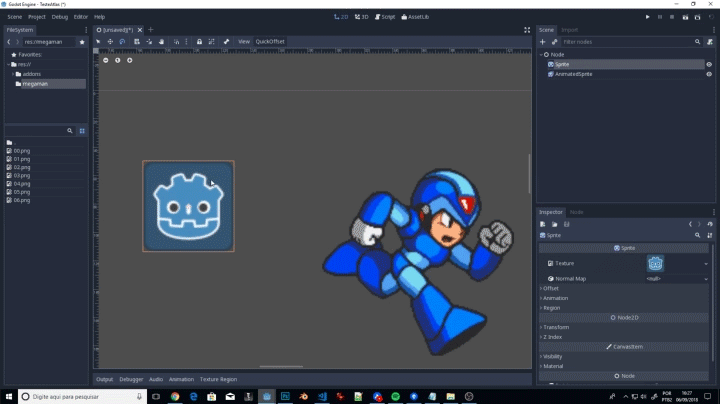The image size is (720, 404).
Task: Reset zoom with the middle viewport button
Action: click(x=118, y=60)
